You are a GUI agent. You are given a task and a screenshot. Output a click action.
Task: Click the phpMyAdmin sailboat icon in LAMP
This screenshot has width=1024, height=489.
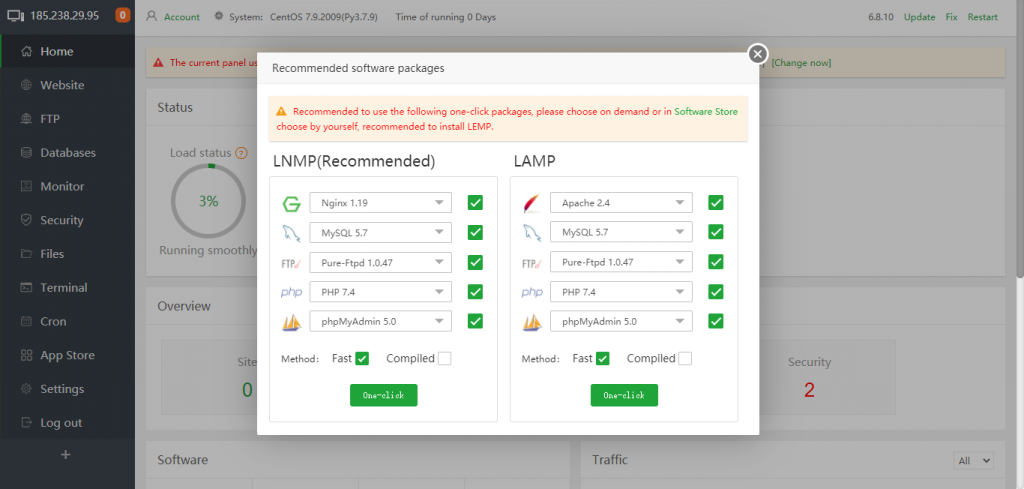click(531, 323)
